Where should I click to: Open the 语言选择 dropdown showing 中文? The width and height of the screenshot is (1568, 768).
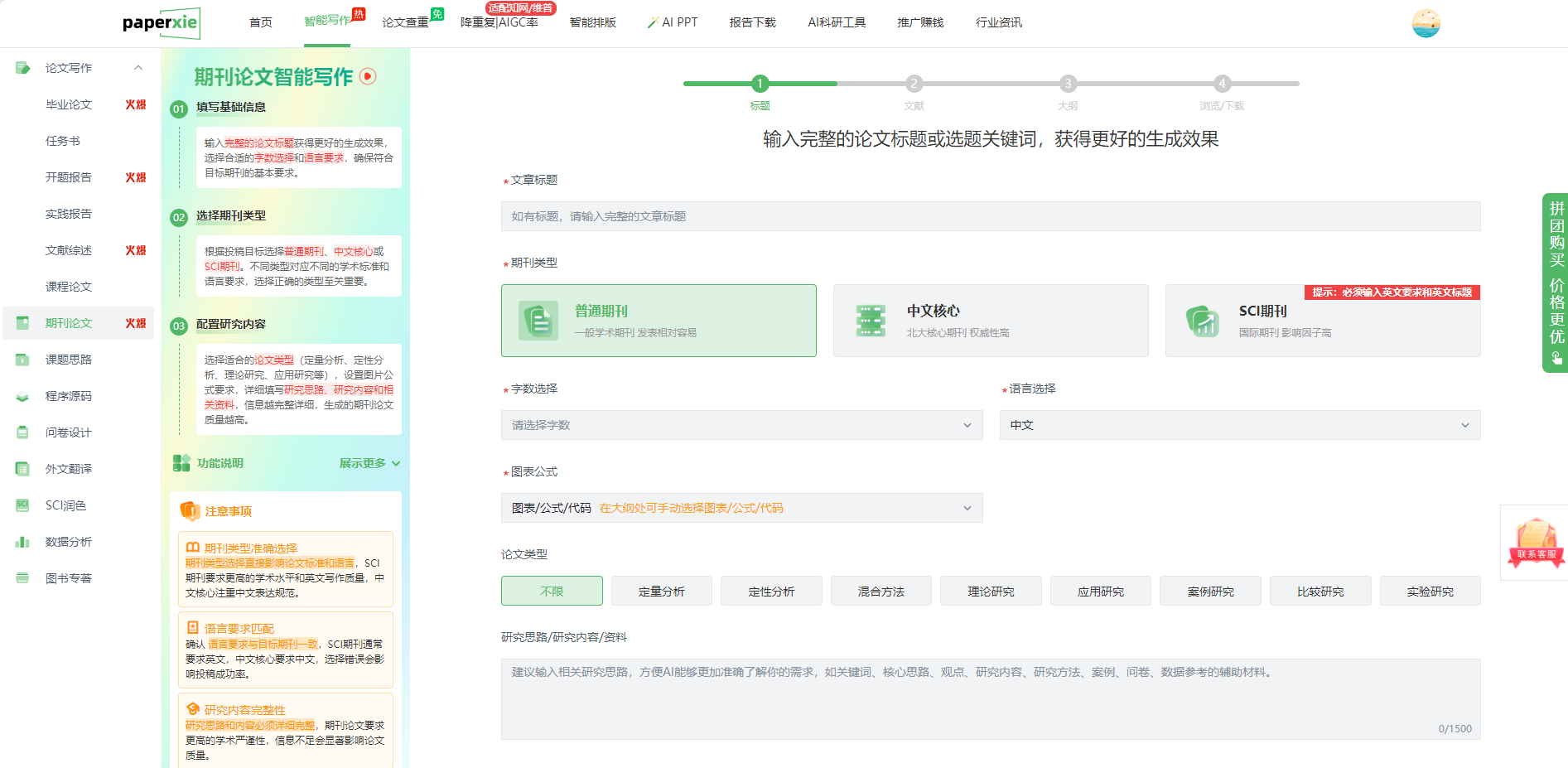click(x=1239, y=425)
